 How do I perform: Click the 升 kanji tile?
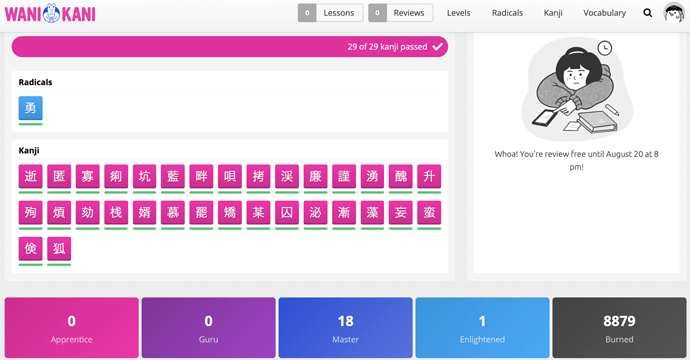coord(429,176)
